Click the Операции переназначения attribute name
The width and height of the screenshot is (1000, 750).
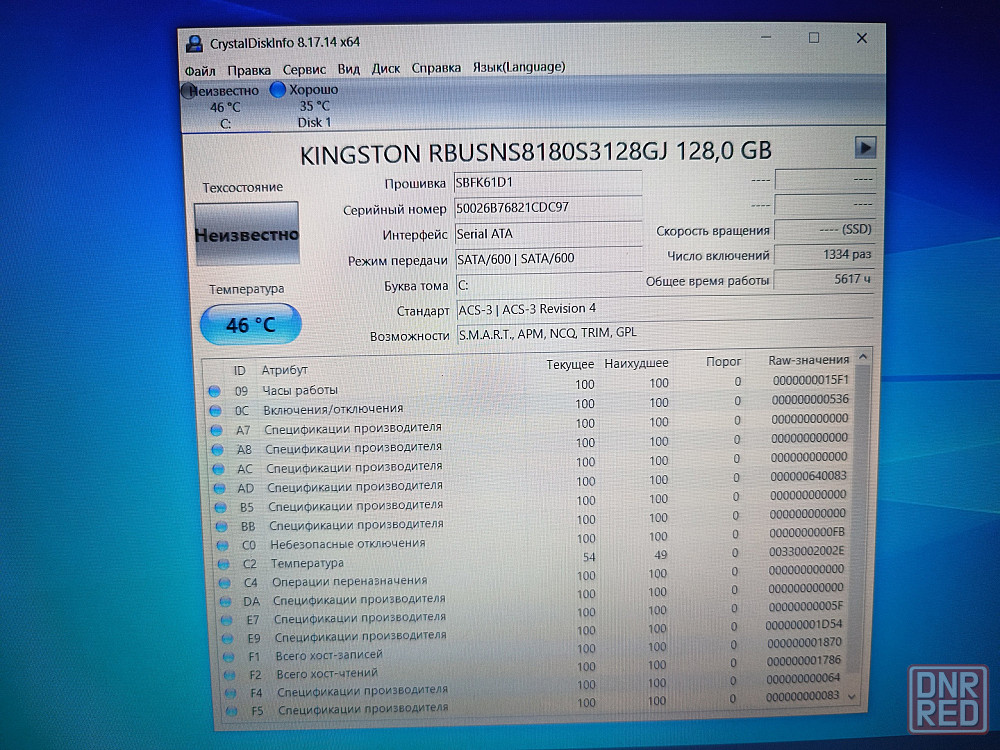pyautogui.click(x=349, y=581)
